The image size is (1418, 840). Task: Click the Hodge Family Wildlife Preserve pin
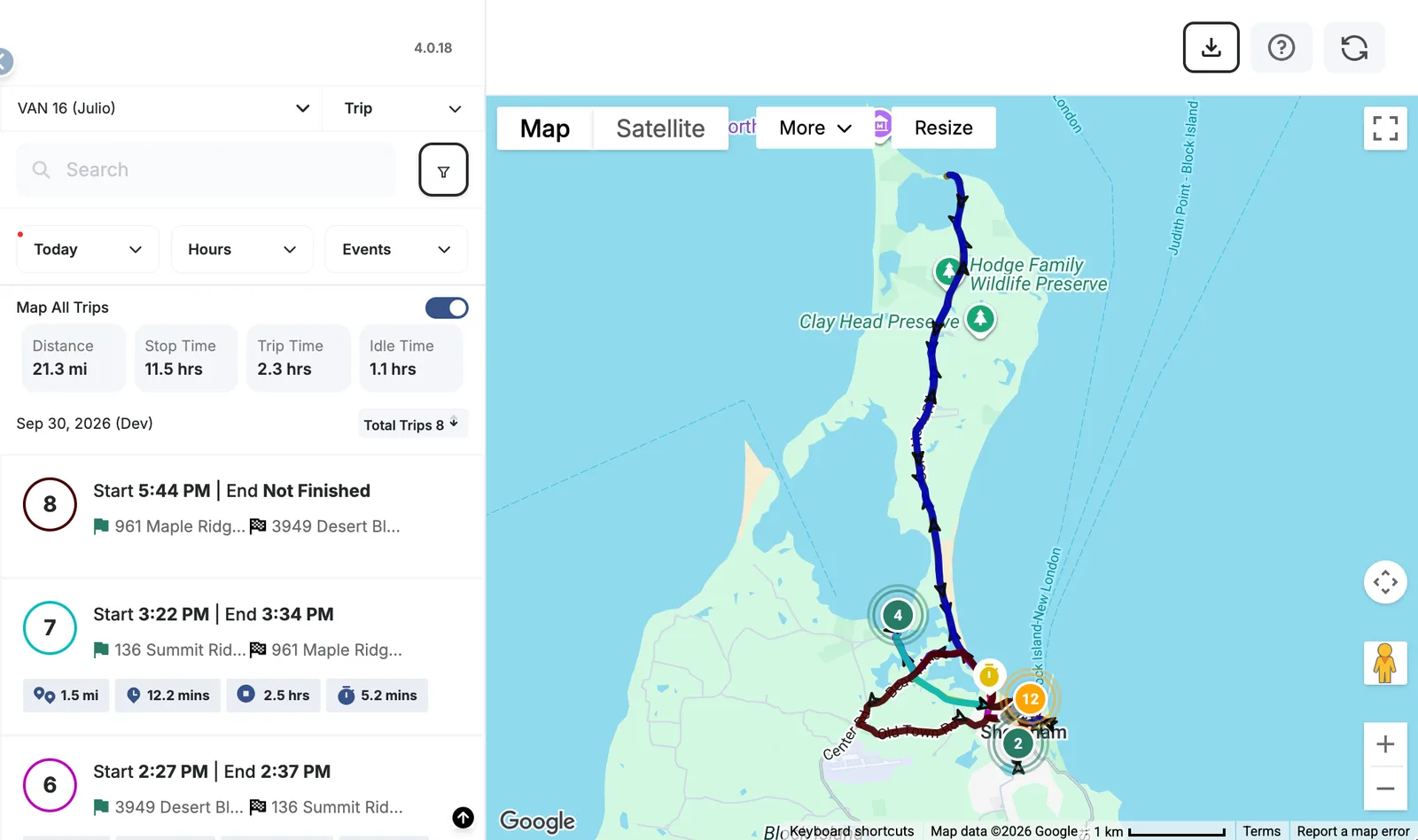click(x=948, y=270)
